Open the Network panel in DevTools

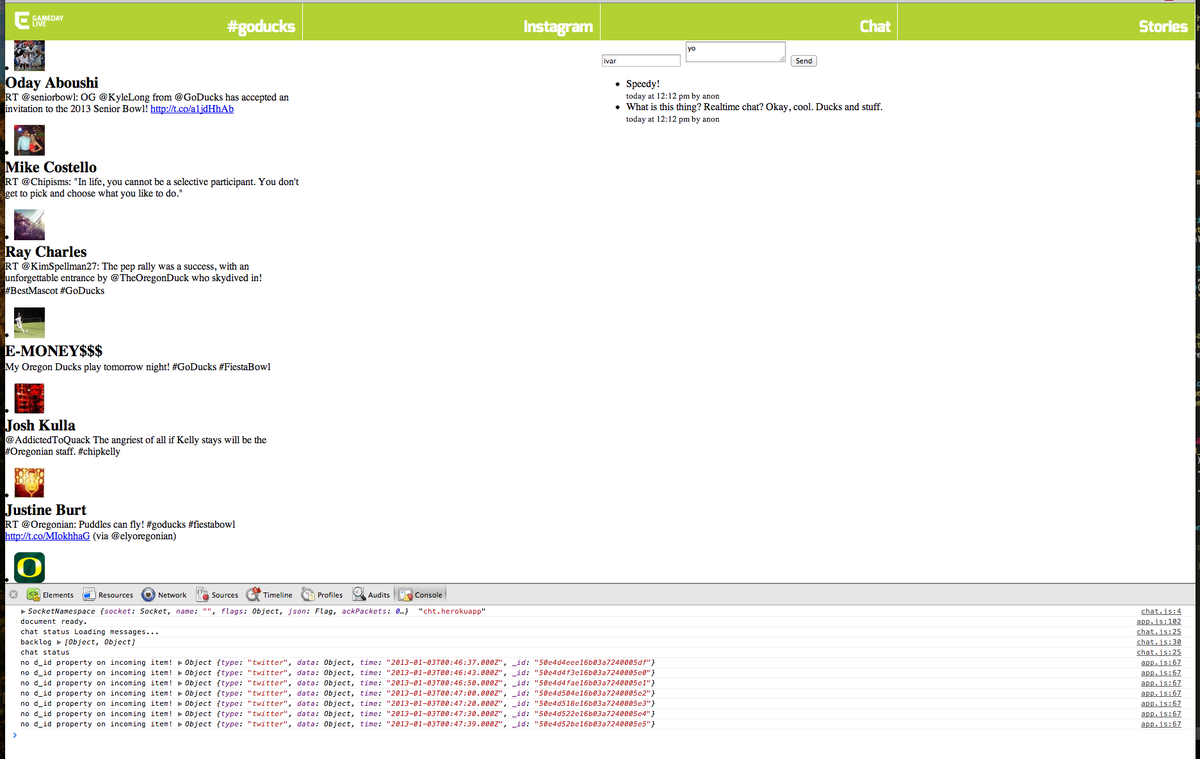point(164,595)
